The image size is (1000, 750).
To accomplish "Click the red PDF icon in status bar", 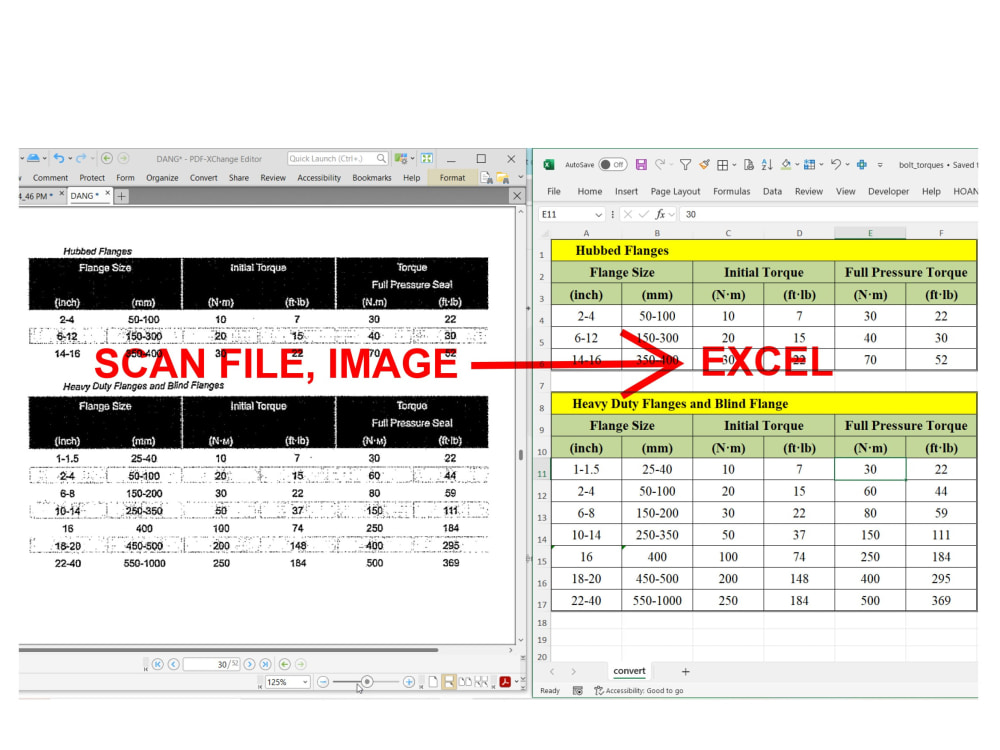I will click(x=505, y=682).
